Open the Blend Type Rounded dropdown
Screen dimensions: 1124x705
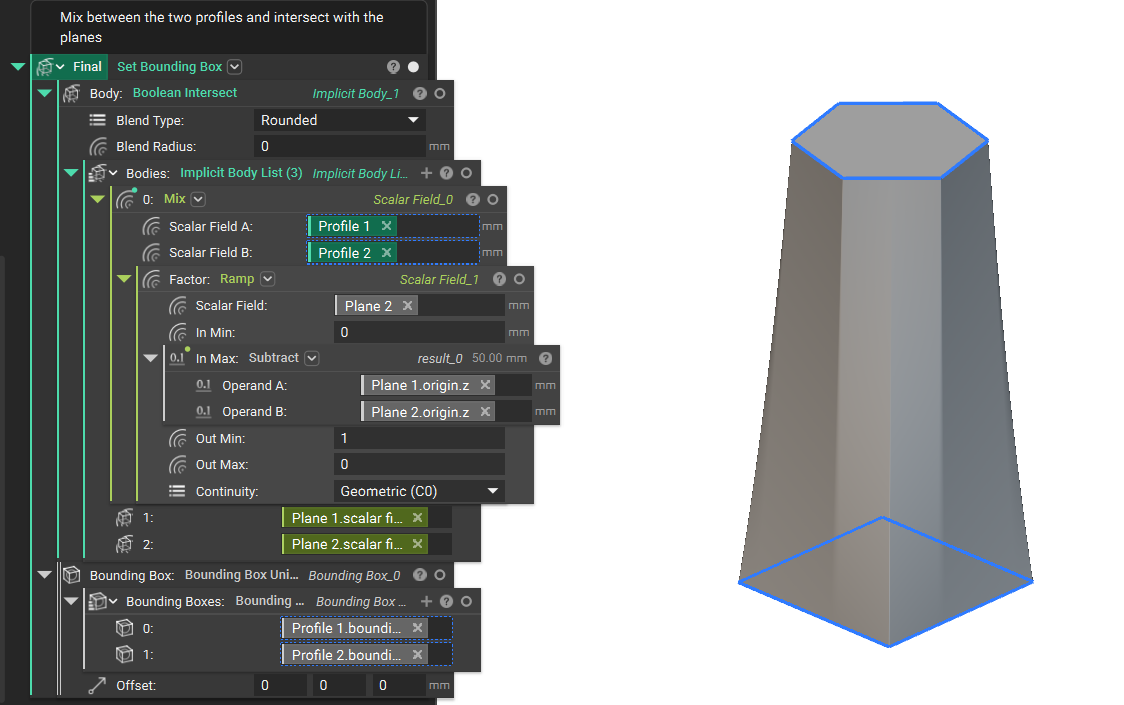tap(340, 120)
